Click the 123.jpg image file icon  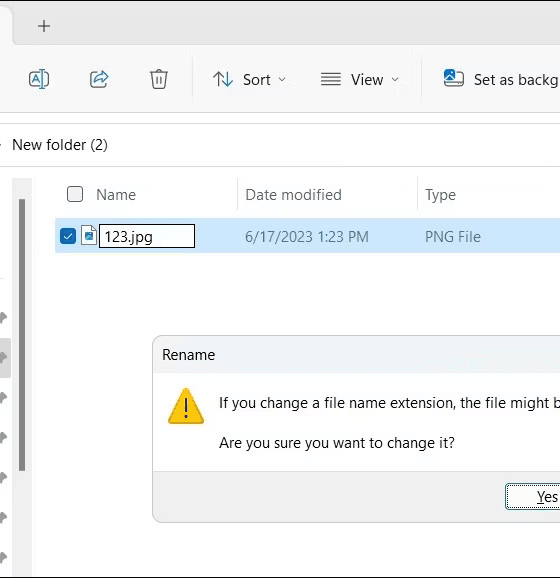[x=89, y=236]
